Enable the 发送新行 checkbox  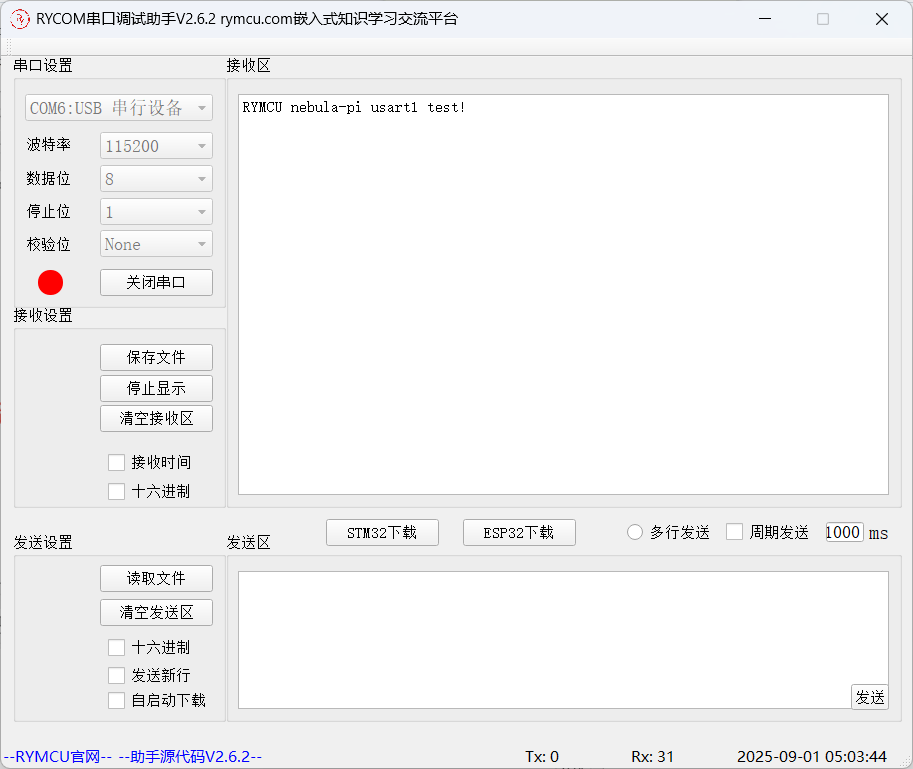(x=117, y=675)
